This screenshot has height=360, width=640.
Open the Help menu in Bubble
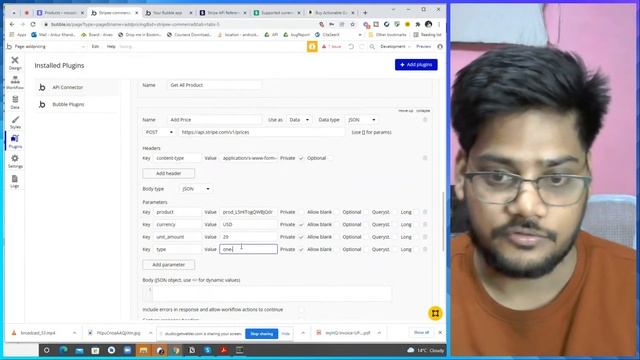[111, 47]
